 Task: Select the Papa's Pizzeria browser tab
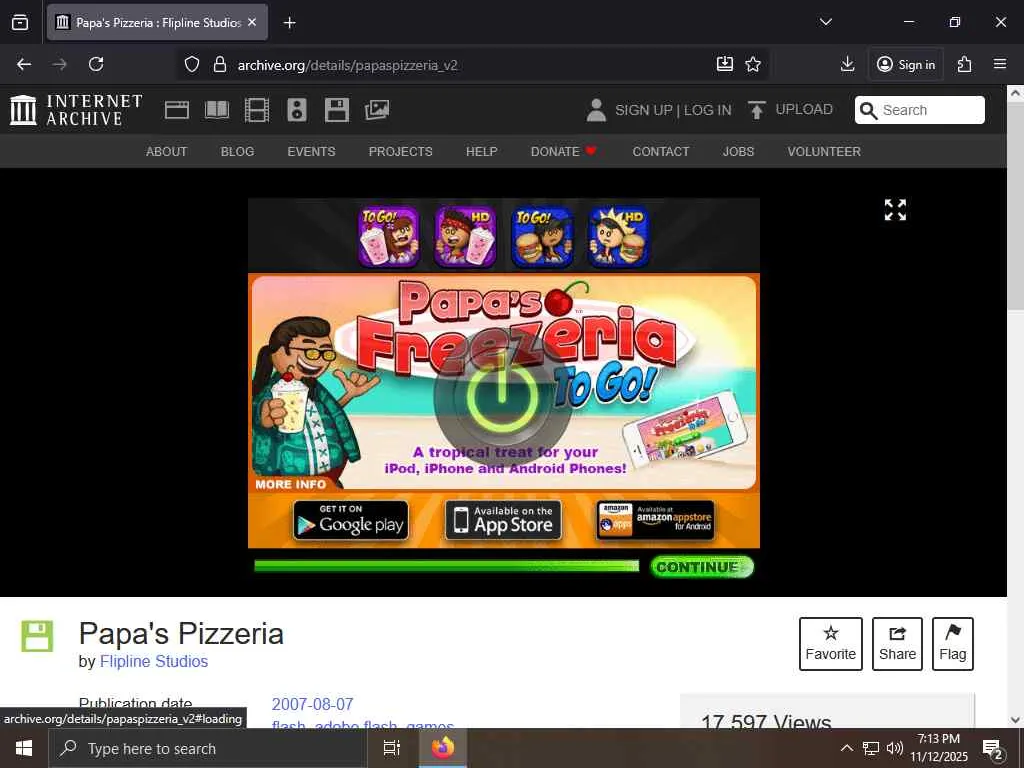[x=157, y=23]
